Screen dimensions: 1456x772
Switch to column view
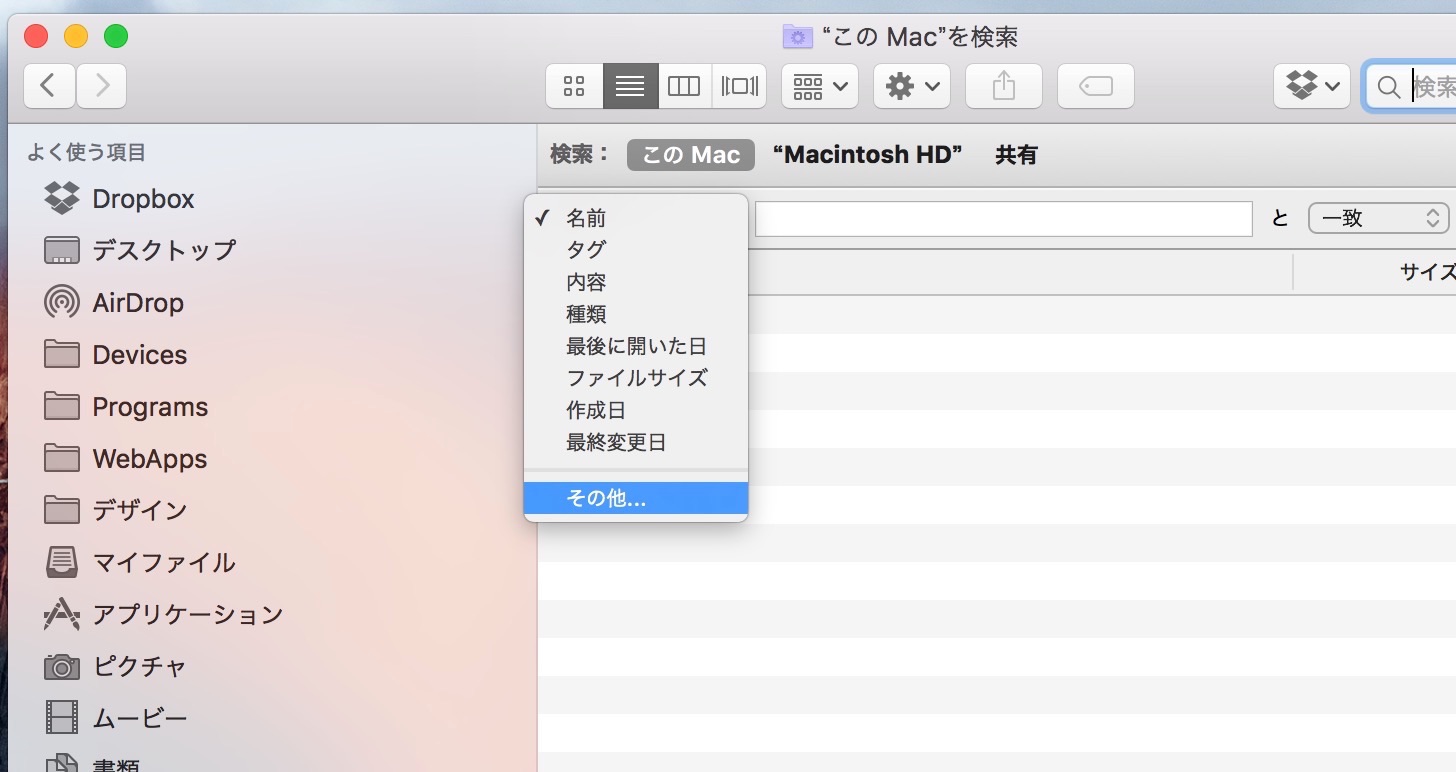[684, 87]
